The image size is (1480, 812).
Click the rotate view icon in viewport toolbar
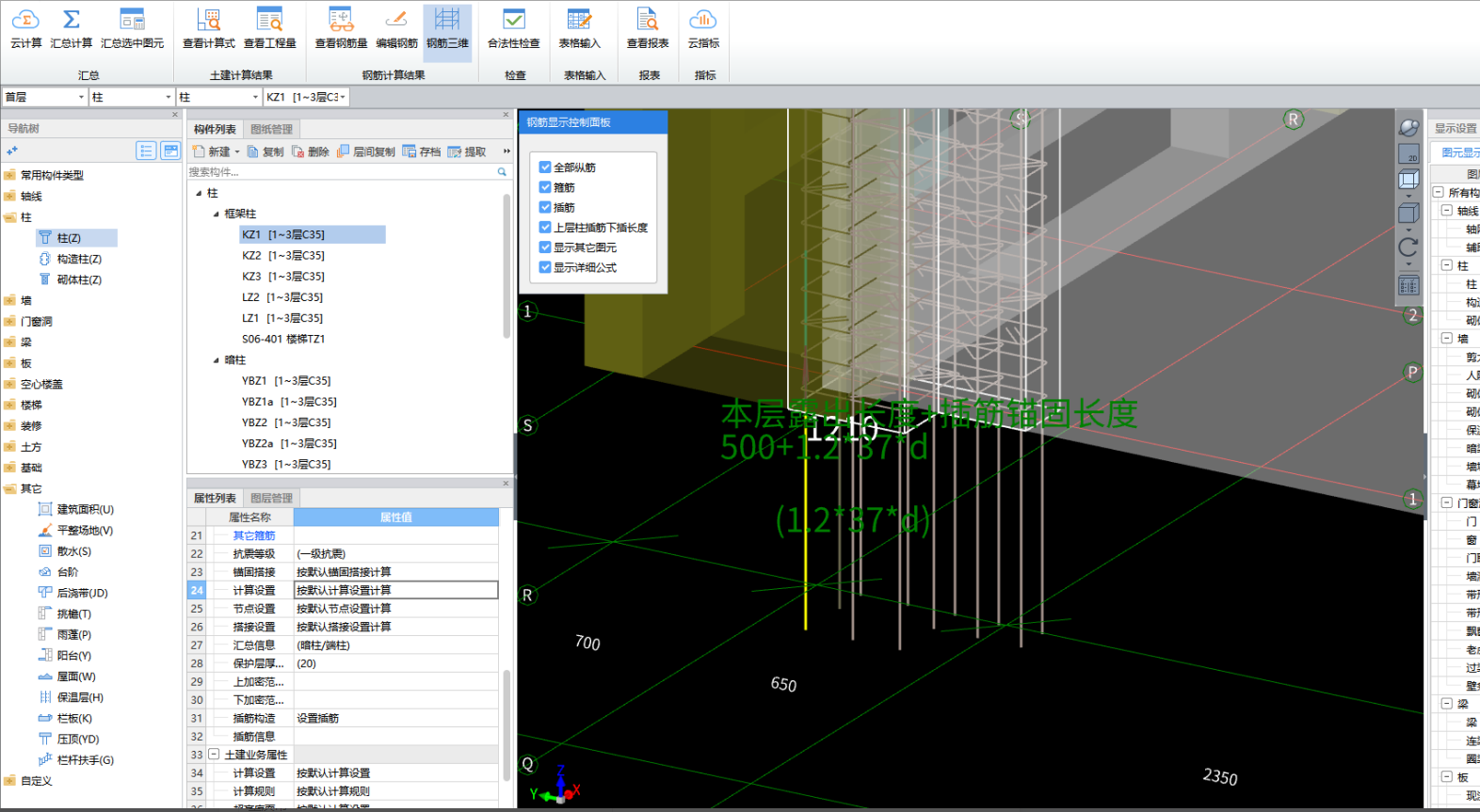click(1408, 247)
